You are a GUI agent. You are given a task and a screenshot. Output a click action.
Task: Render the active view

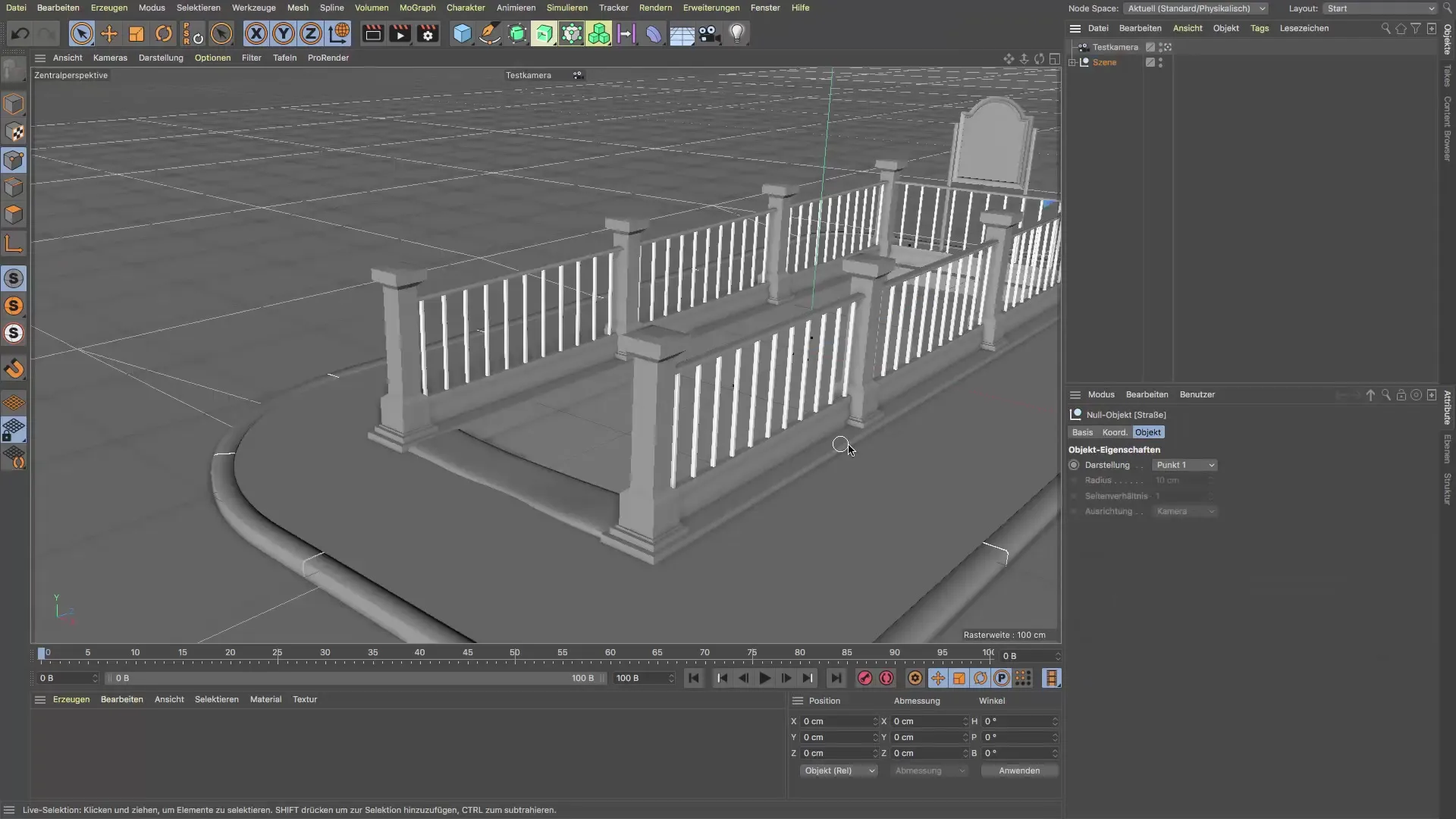click(372, 33)
